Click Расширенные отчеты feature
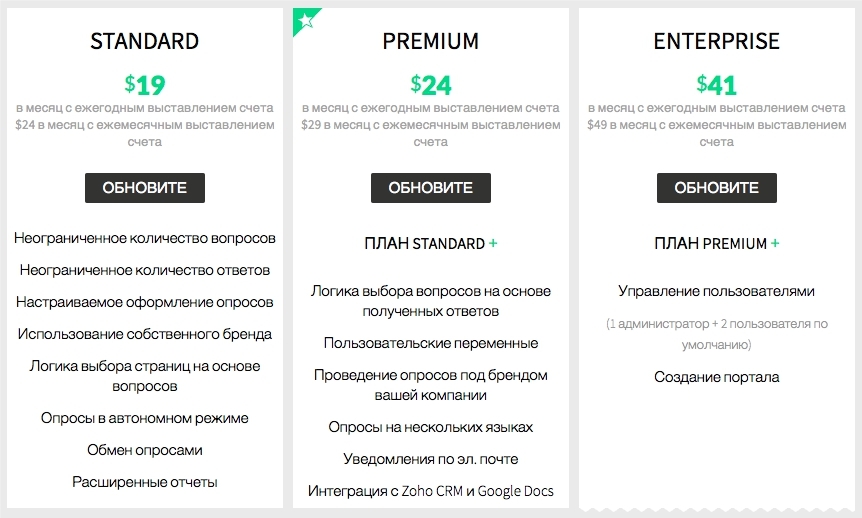 pos(145,482)
